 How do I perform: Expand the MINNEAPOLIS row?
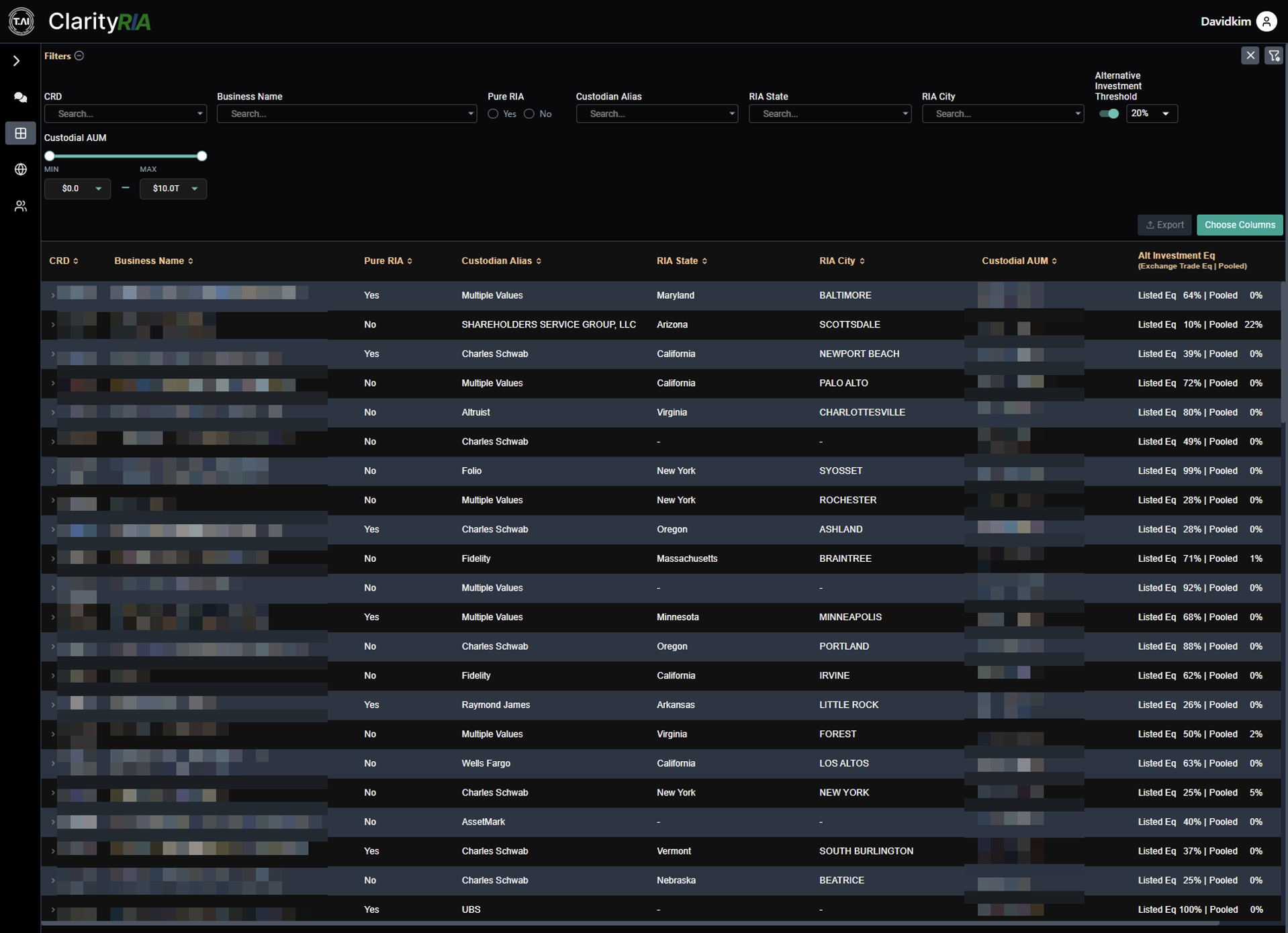(53, 618)
